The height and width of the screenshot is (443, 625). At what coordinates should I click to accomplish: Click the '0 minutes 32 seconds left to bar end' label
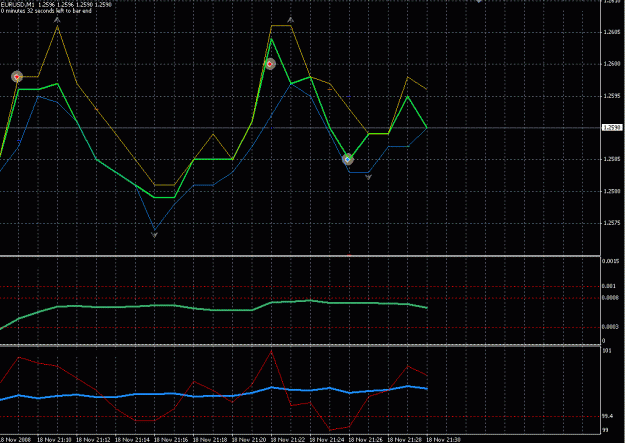[46, 11]
